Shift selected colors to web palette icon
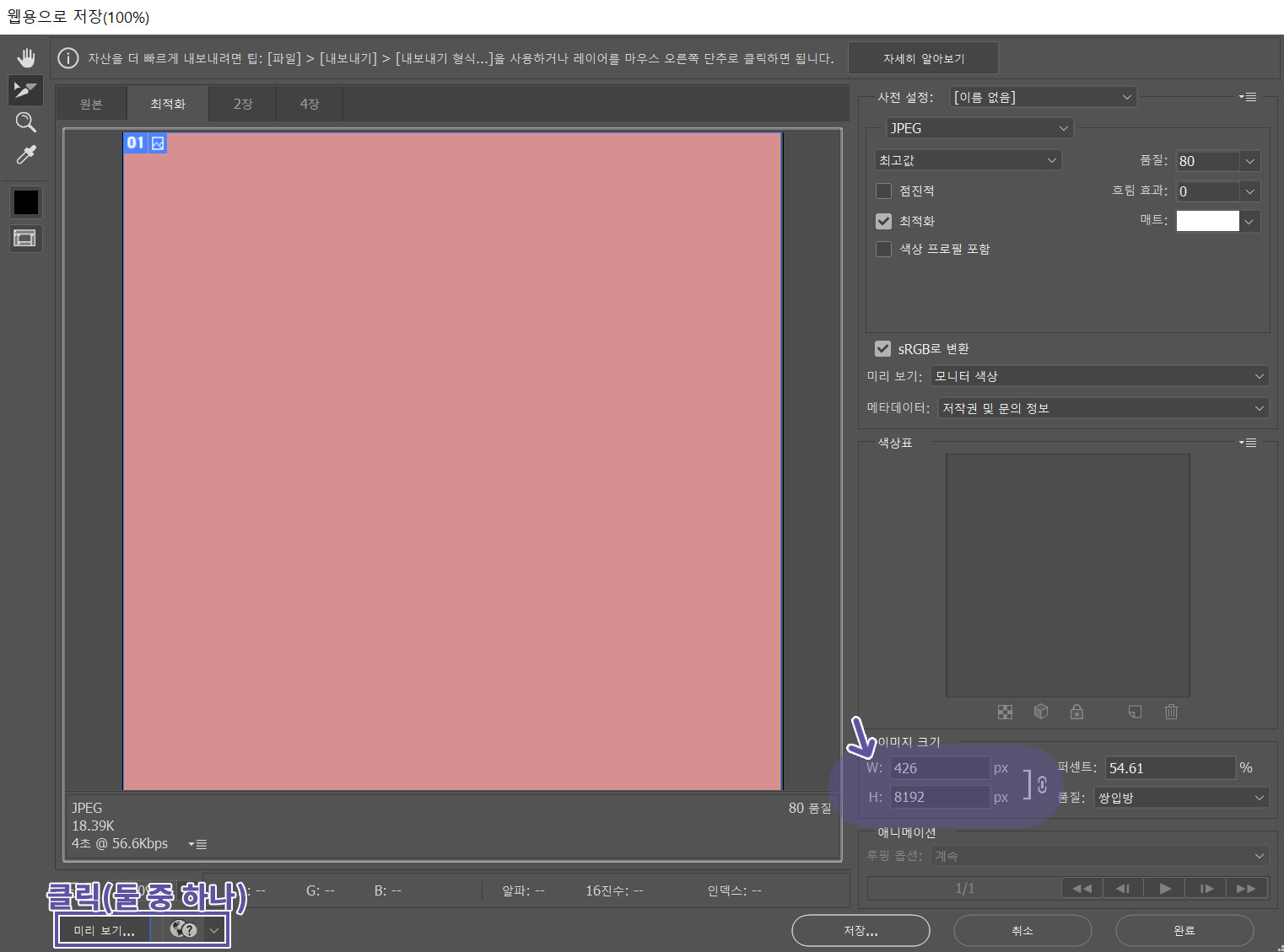The width and height of the screenshot is (1284, 952). tap(1041, 712)
